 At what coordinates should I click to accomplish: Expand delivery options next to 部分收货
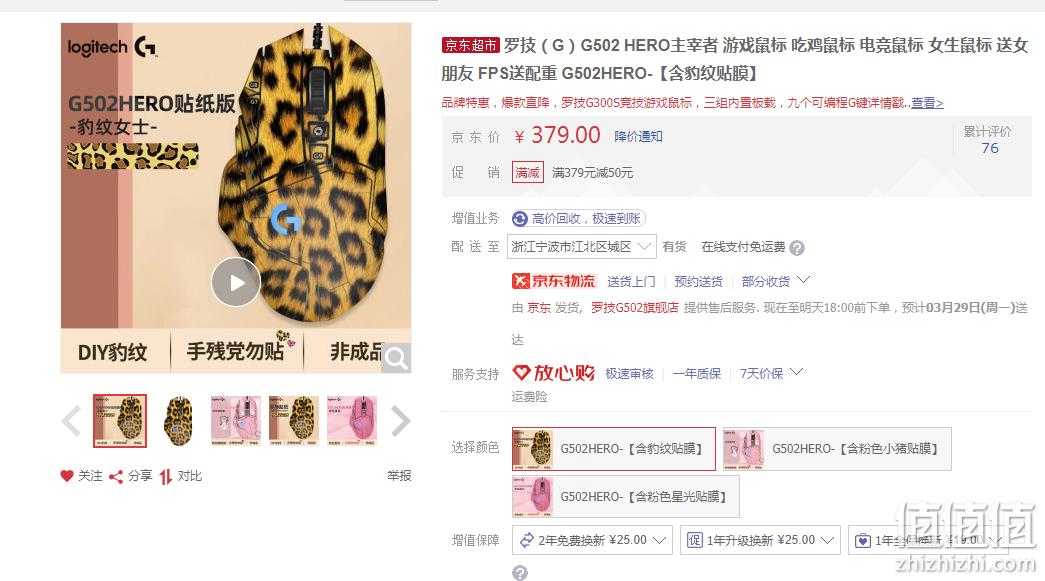coord(803,280)
